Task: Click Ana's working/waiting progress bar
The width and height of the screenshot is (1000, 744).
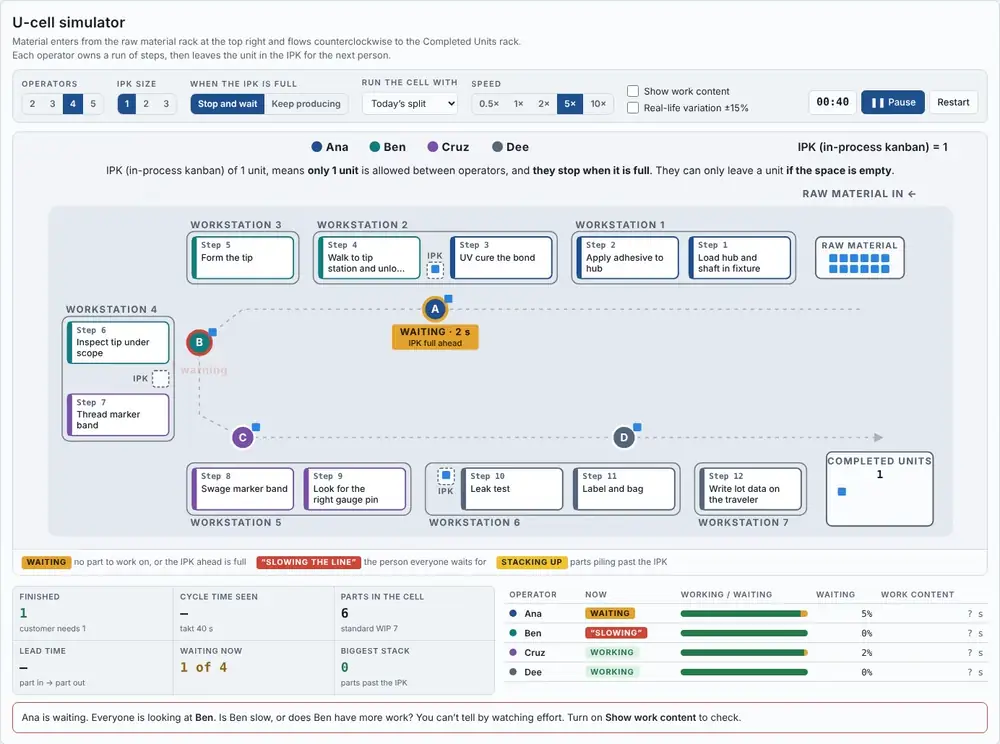Action: pos(744,614)
